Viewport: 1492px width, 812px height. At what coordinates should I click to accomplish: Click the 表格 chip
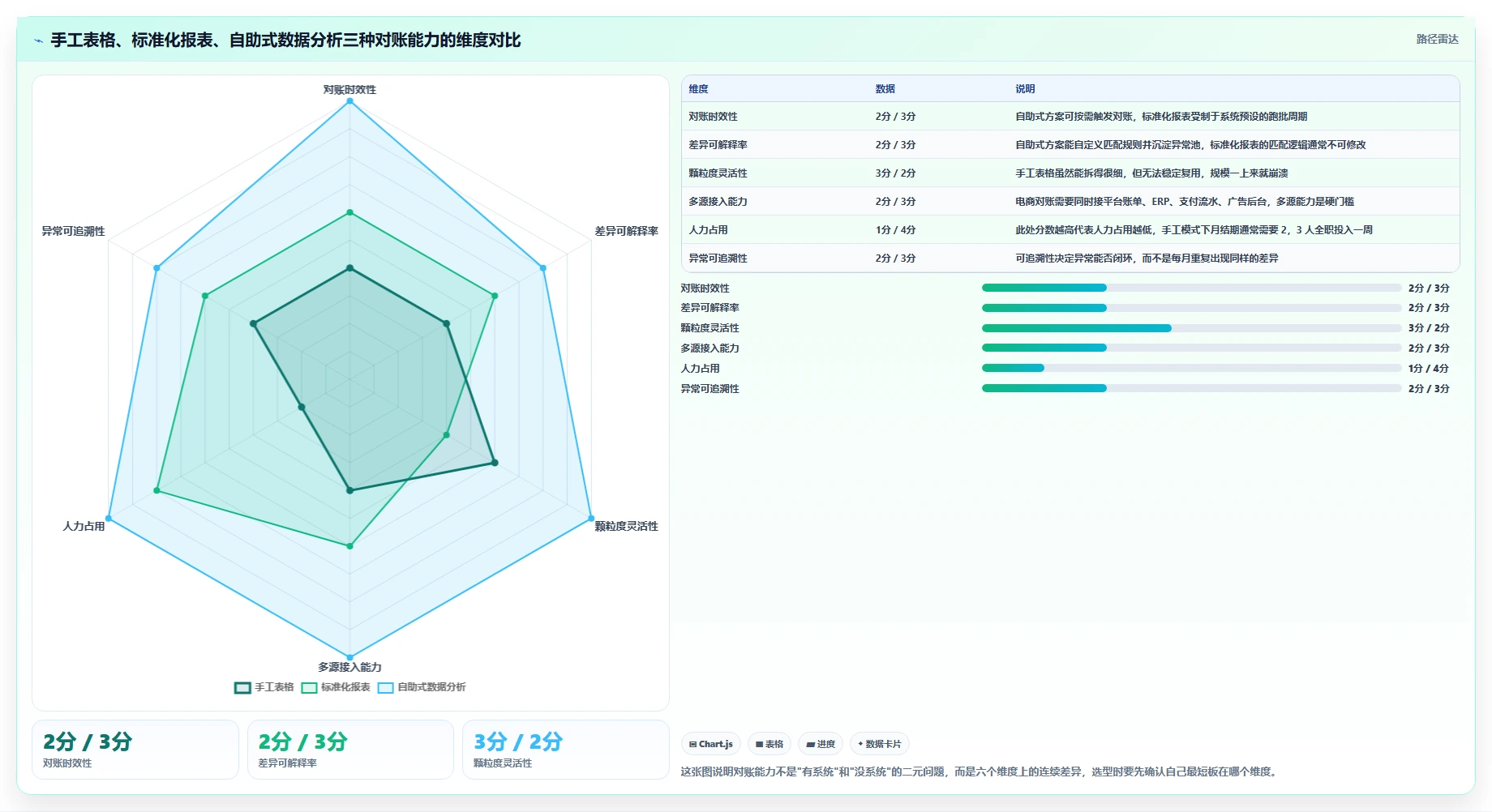pos(770,744)
